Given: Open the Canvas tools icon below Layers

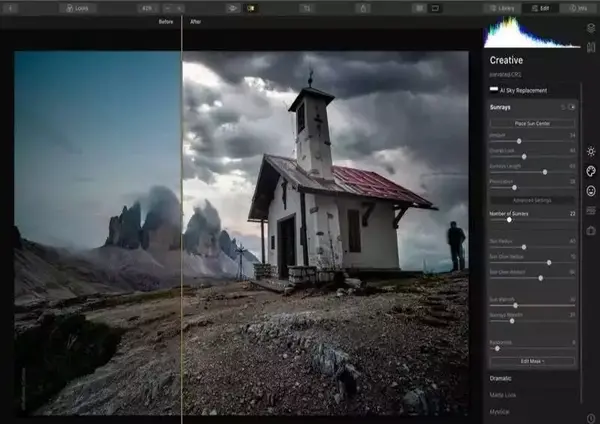Looking at the screenshot, I should (591, 47).
